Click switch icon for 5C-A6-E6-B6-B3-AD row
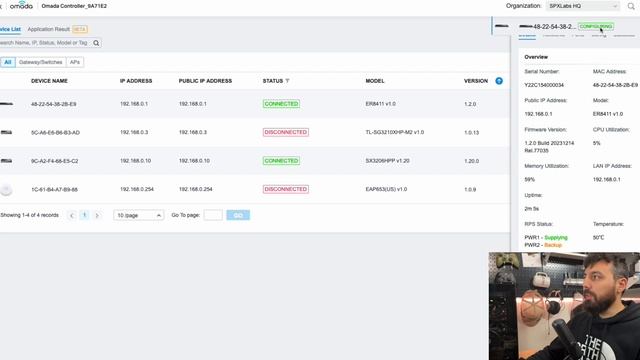The image size is (640, 360). coord(6,132)
